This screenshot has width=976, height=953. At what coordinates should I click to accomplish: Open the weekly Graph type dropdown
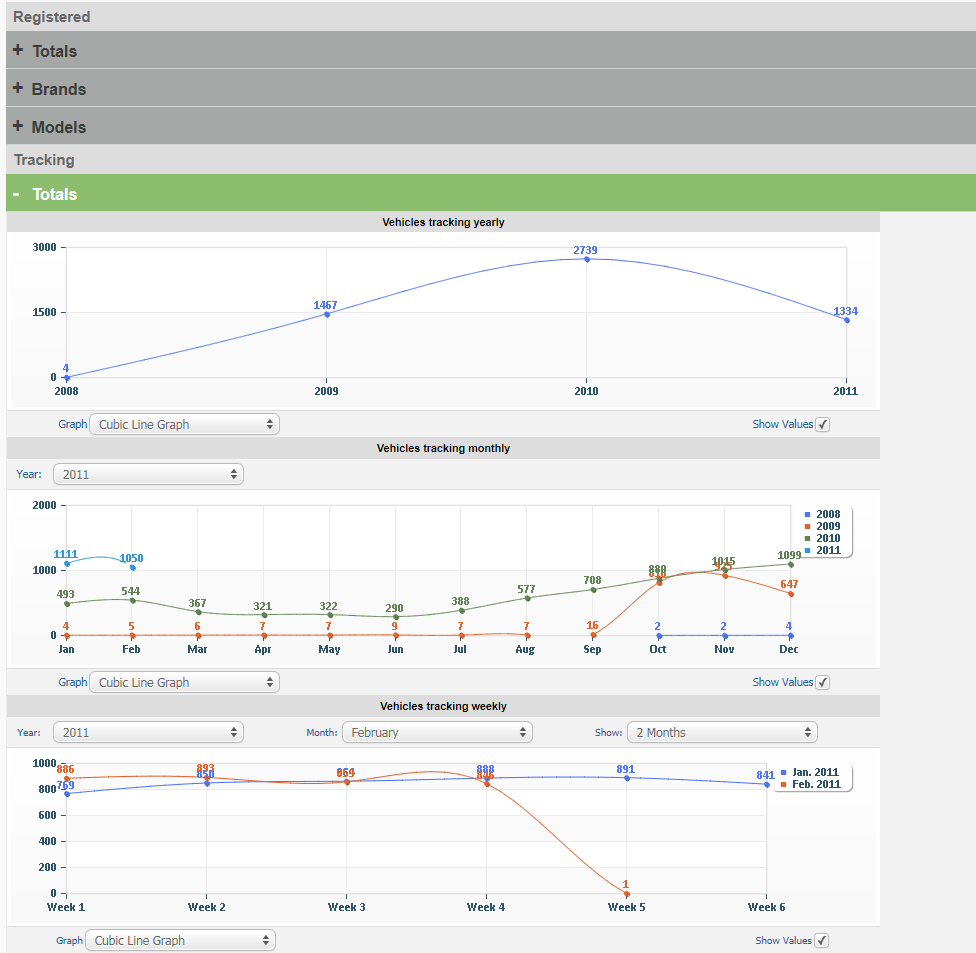tap(180, 940)
